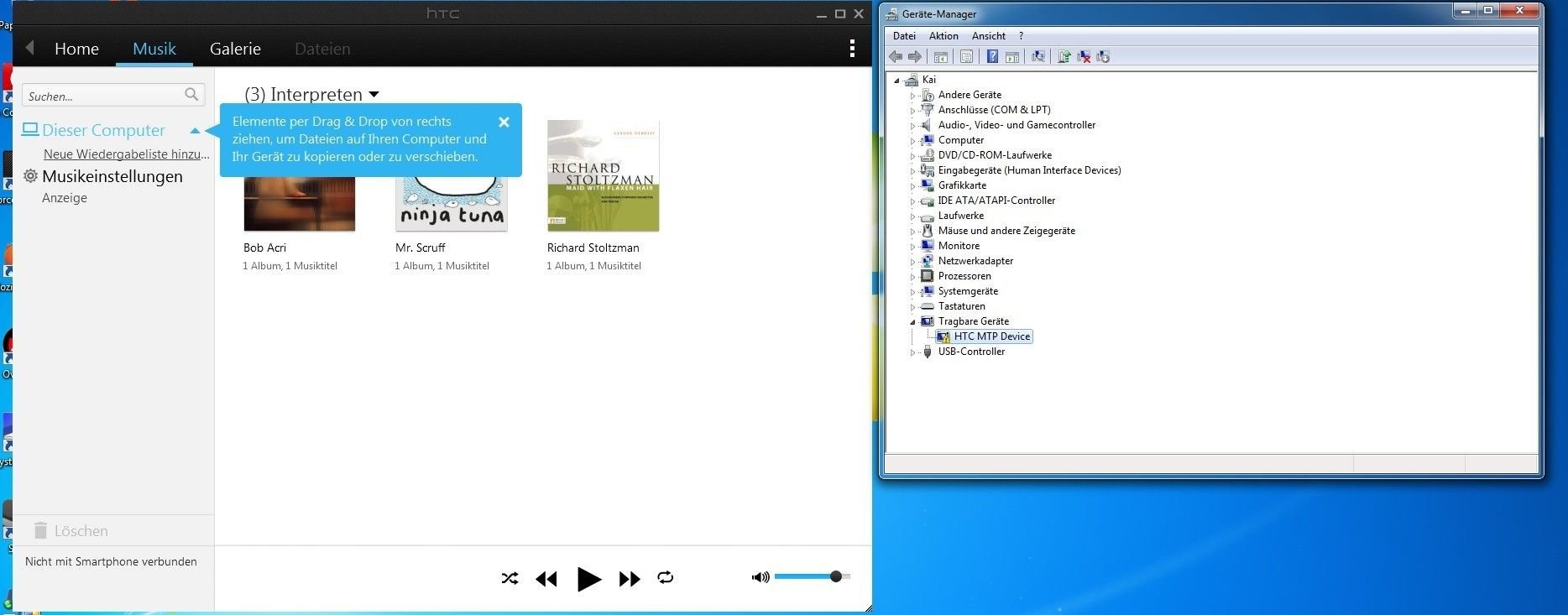Collapse Dieser Computer section arrow
This screenshot has width=1568, height=615.
[195, 131]
